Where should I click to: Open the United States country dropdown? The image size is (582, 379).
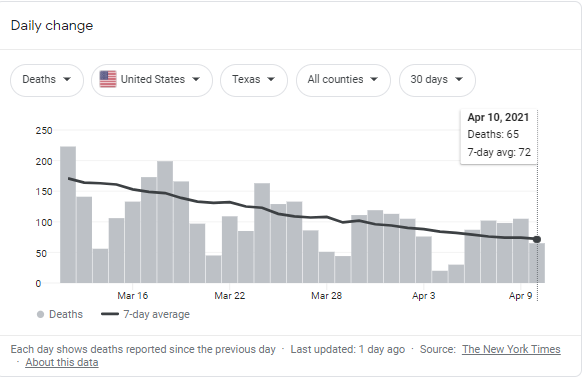(152, 80)
